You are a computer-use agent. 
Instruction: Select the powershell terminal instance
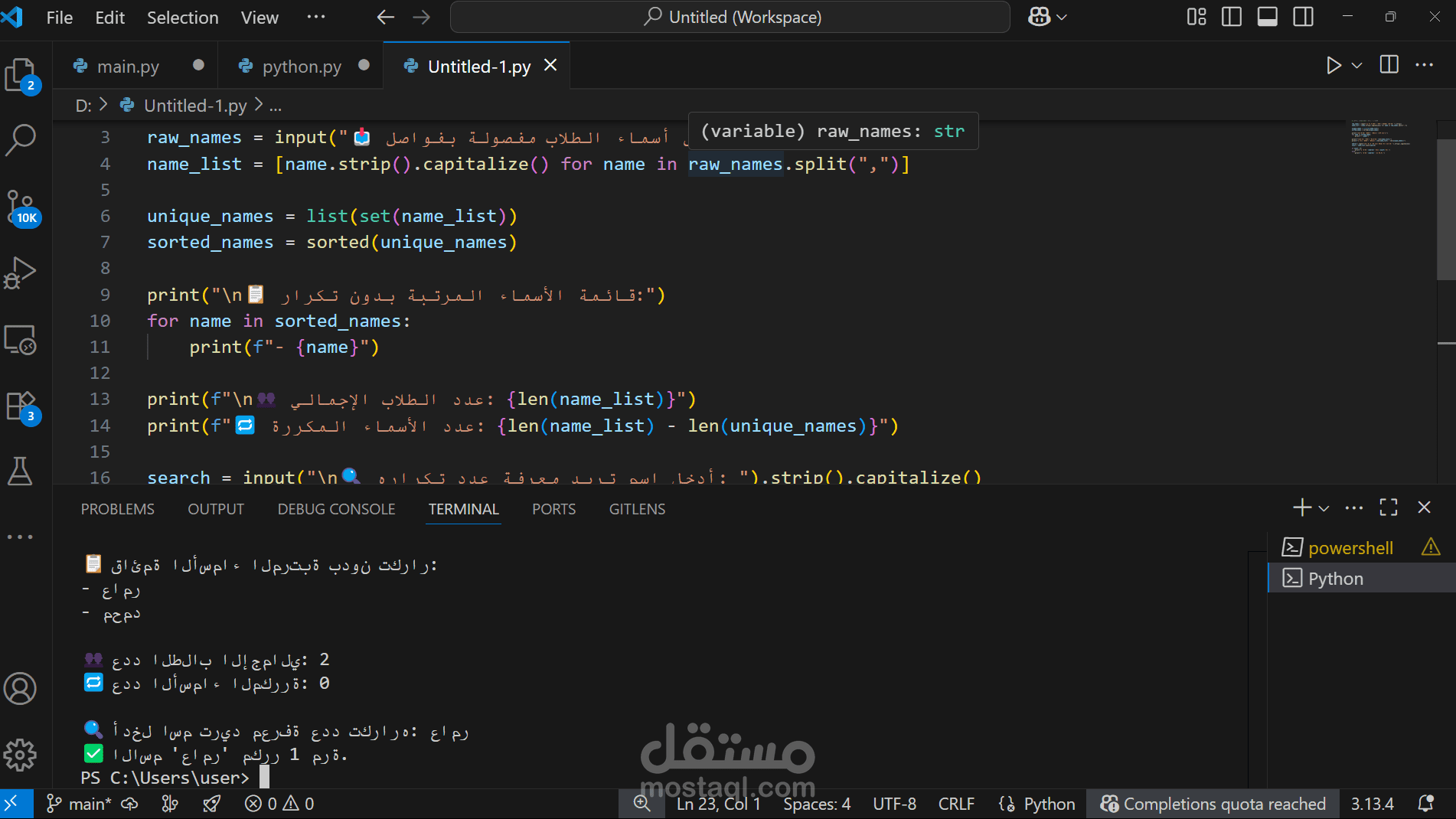point(1350,548)
